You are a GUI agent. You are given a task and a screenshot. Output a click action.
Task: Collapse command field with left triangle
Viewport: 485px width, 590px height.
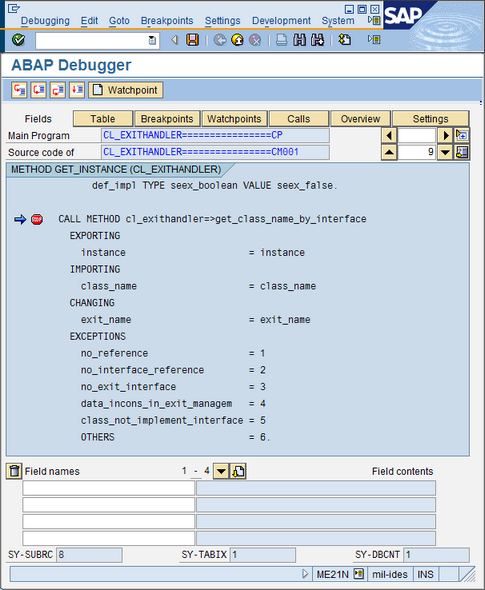(x=174, y=40)
